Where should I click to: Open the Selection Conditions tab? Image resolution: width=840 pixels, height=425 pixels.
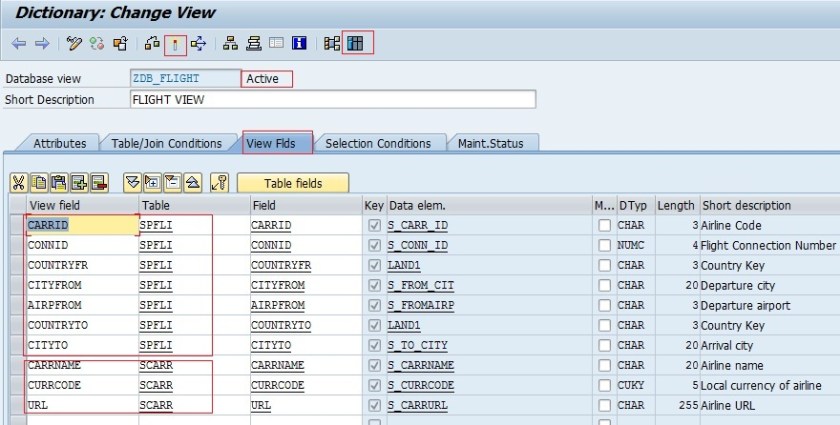point(378,143)
